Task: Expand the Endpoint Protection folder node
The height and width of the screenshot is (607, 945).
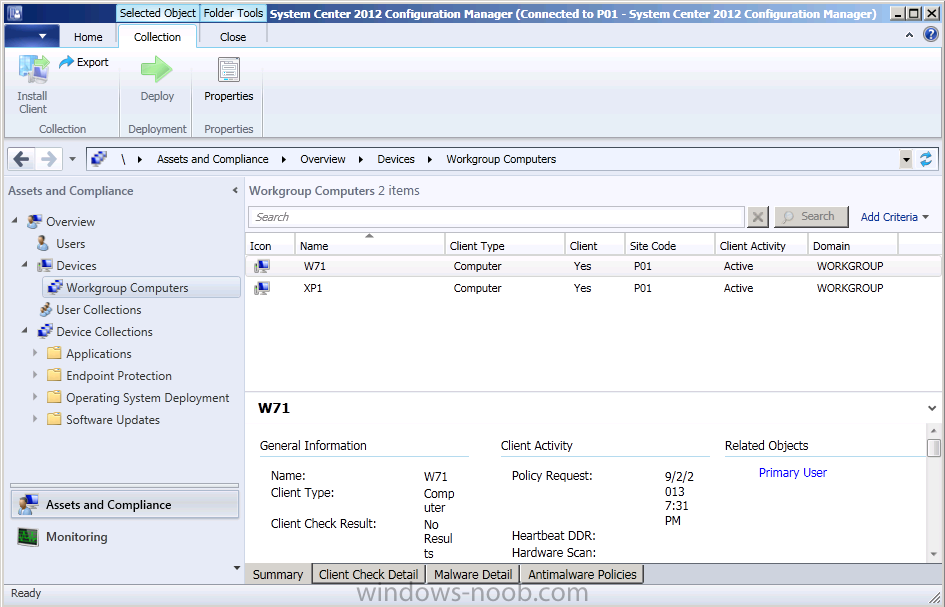Action: click(x=34, y=374)
